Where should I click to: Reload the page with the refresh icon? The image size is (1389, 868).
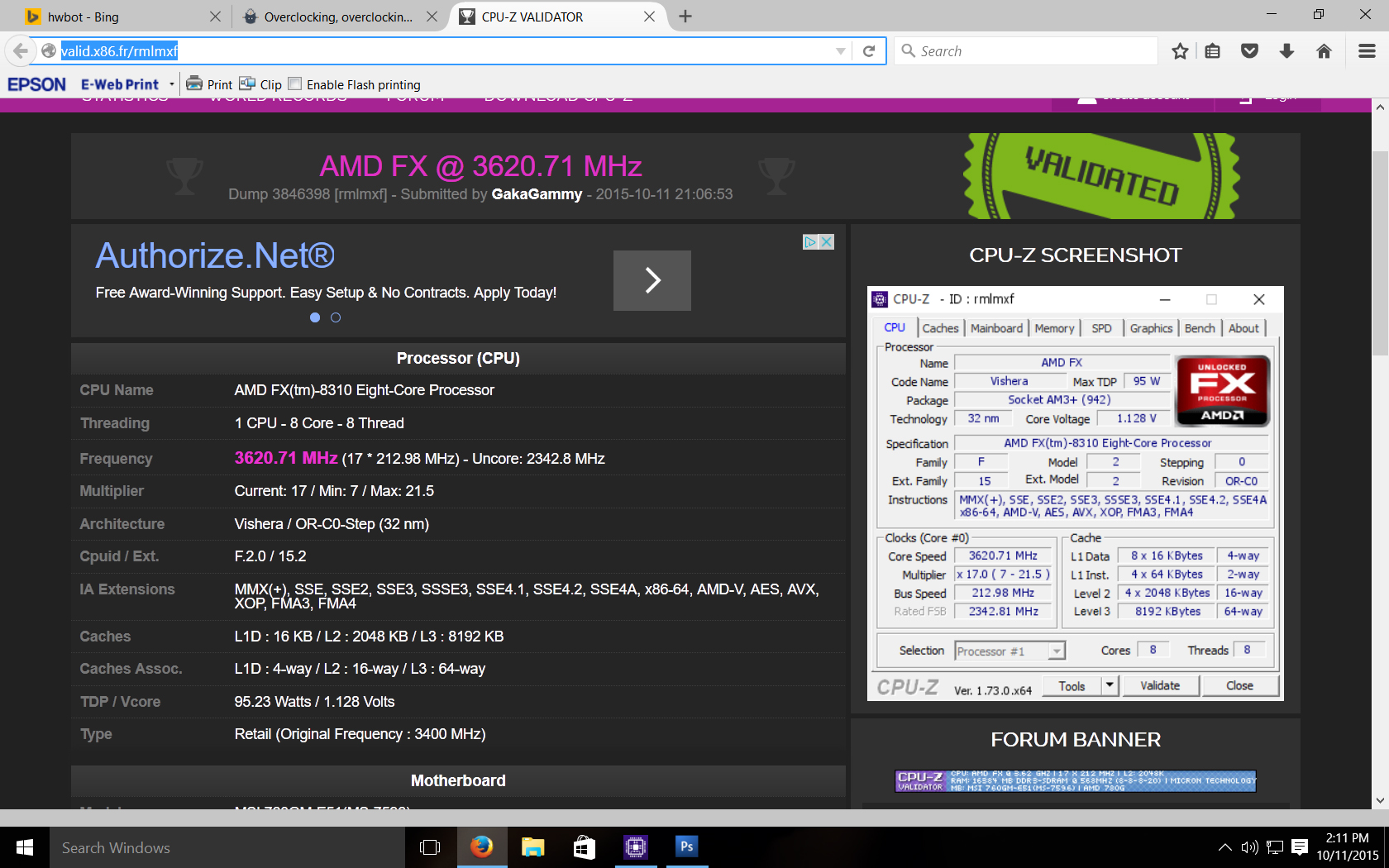click(x=869, y=51)
